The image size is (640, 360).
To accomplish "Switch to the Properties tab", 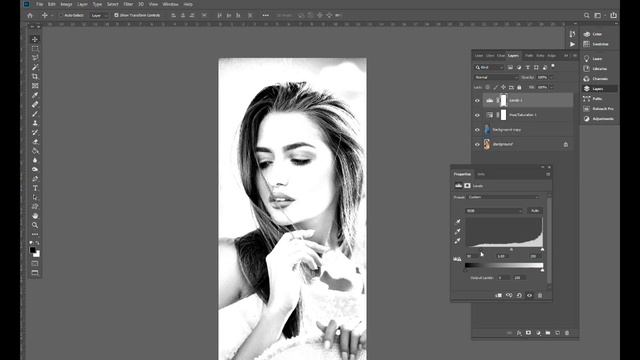I will tap(462, 174).
